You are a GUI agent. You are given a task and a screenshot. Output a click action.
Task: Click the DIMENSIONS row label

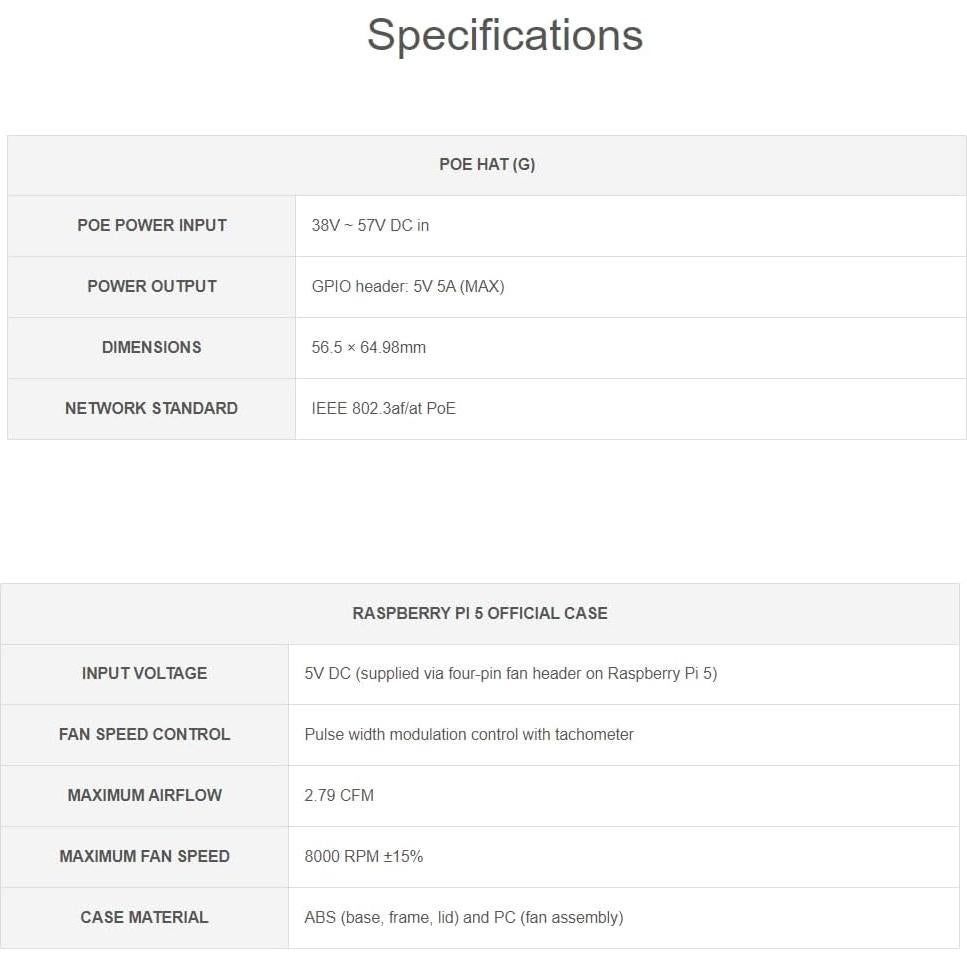152,348
